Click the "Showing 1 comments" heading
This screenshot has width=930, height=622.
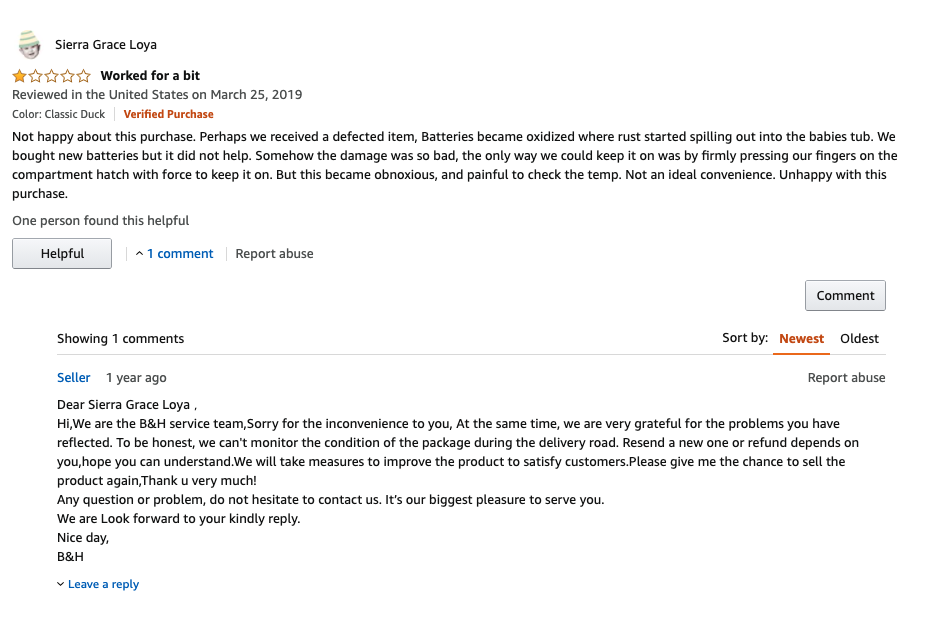[x=120, y=339]
